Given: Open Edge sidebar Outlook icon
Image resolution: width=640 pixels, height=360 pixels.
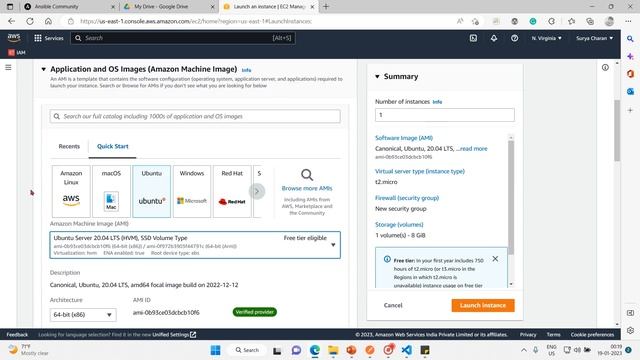Looking at the screenshot, I should point(630,91).
